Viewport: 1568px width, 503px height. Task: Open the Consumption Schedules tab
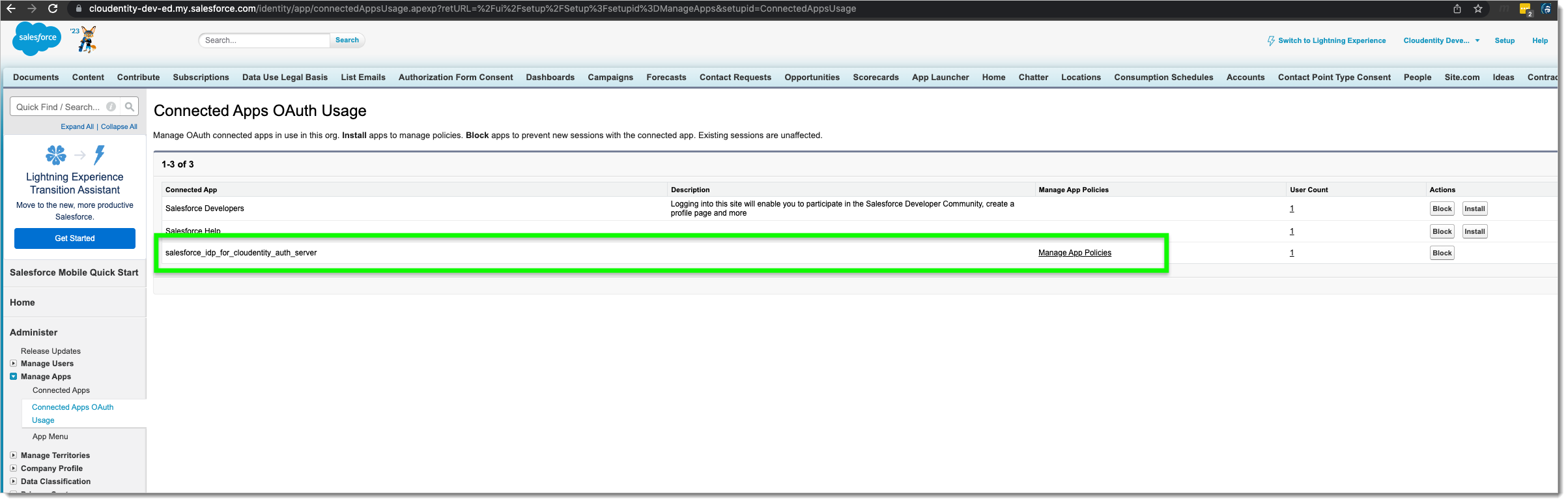point(1163,77)
